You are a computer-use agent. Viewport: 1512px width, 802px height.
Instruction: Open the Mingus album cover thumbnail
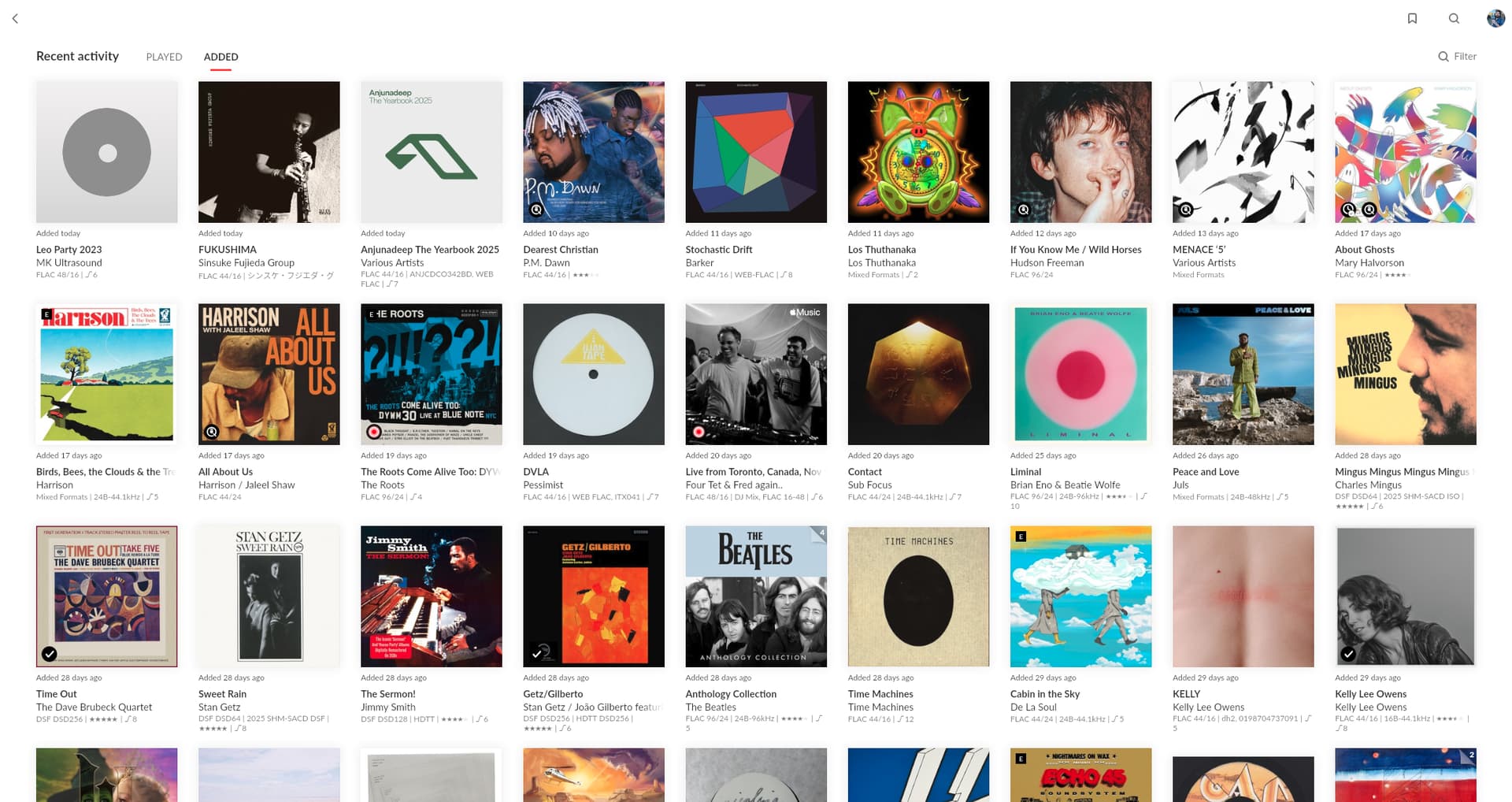coord(1405,374)
